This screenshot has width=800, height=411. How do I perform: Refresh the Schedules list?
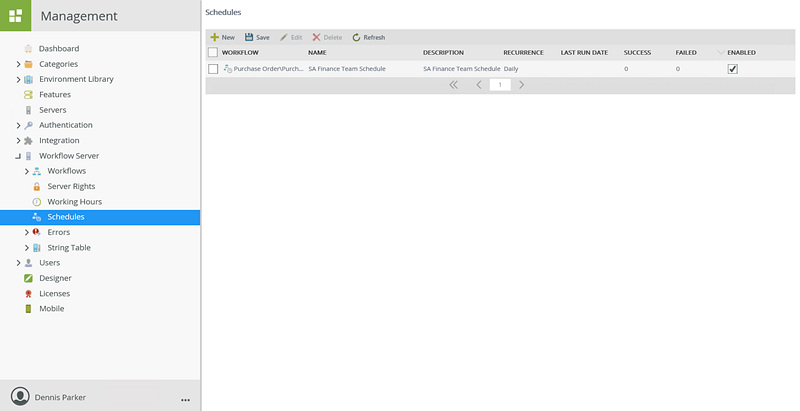coord(368,37)
